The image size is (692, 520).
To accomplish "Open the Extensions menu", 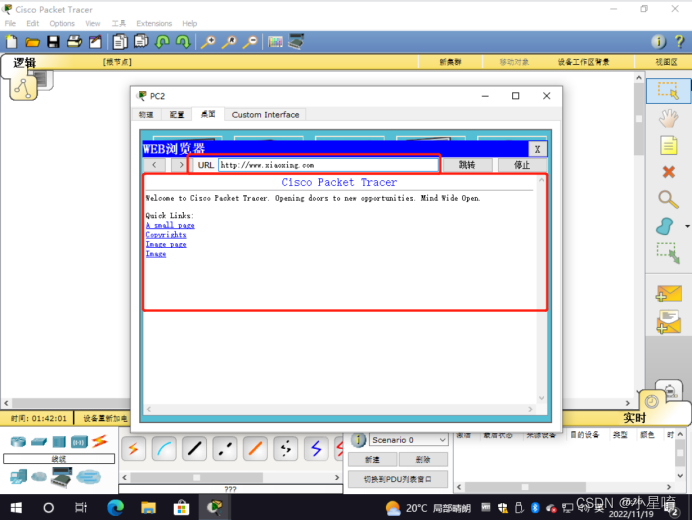I will coord(154,23).
